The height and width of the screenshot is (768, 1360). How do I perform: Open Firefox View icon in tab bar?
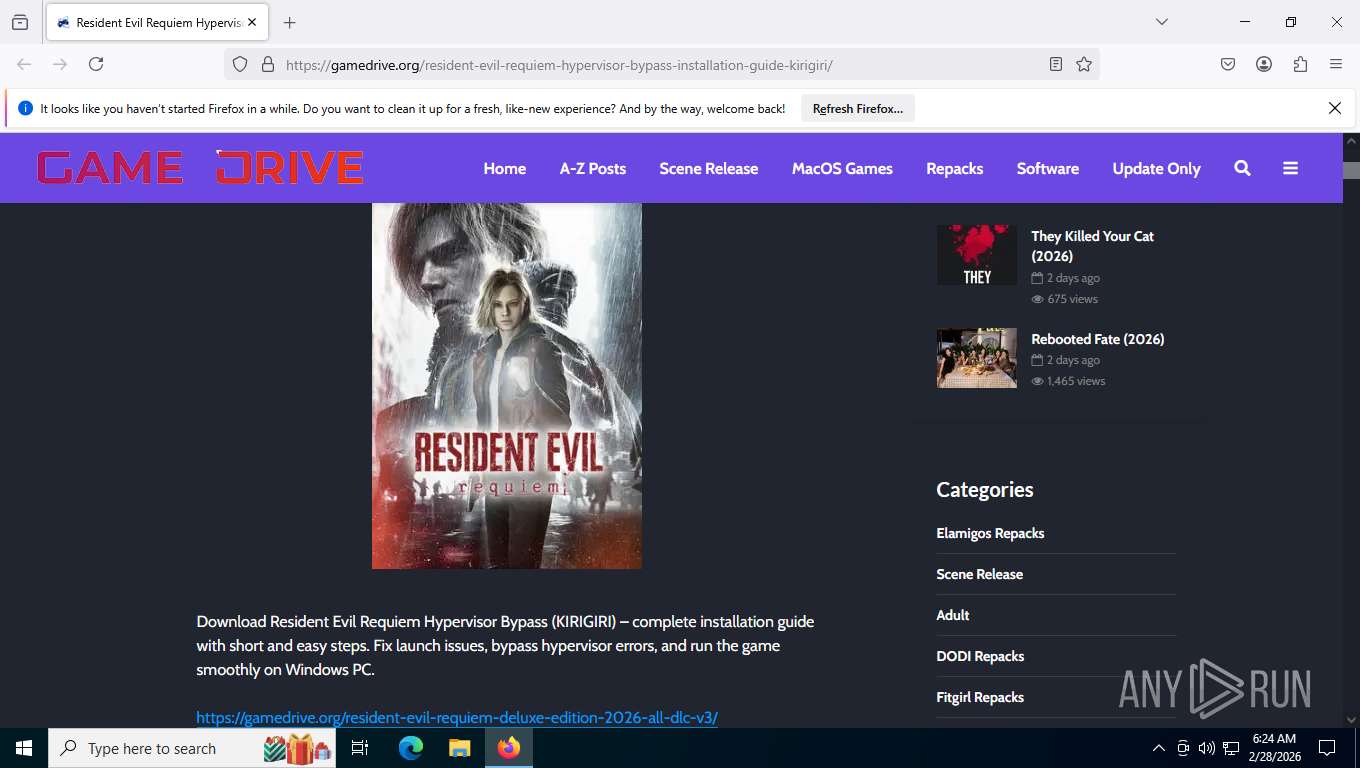point(20,22)
